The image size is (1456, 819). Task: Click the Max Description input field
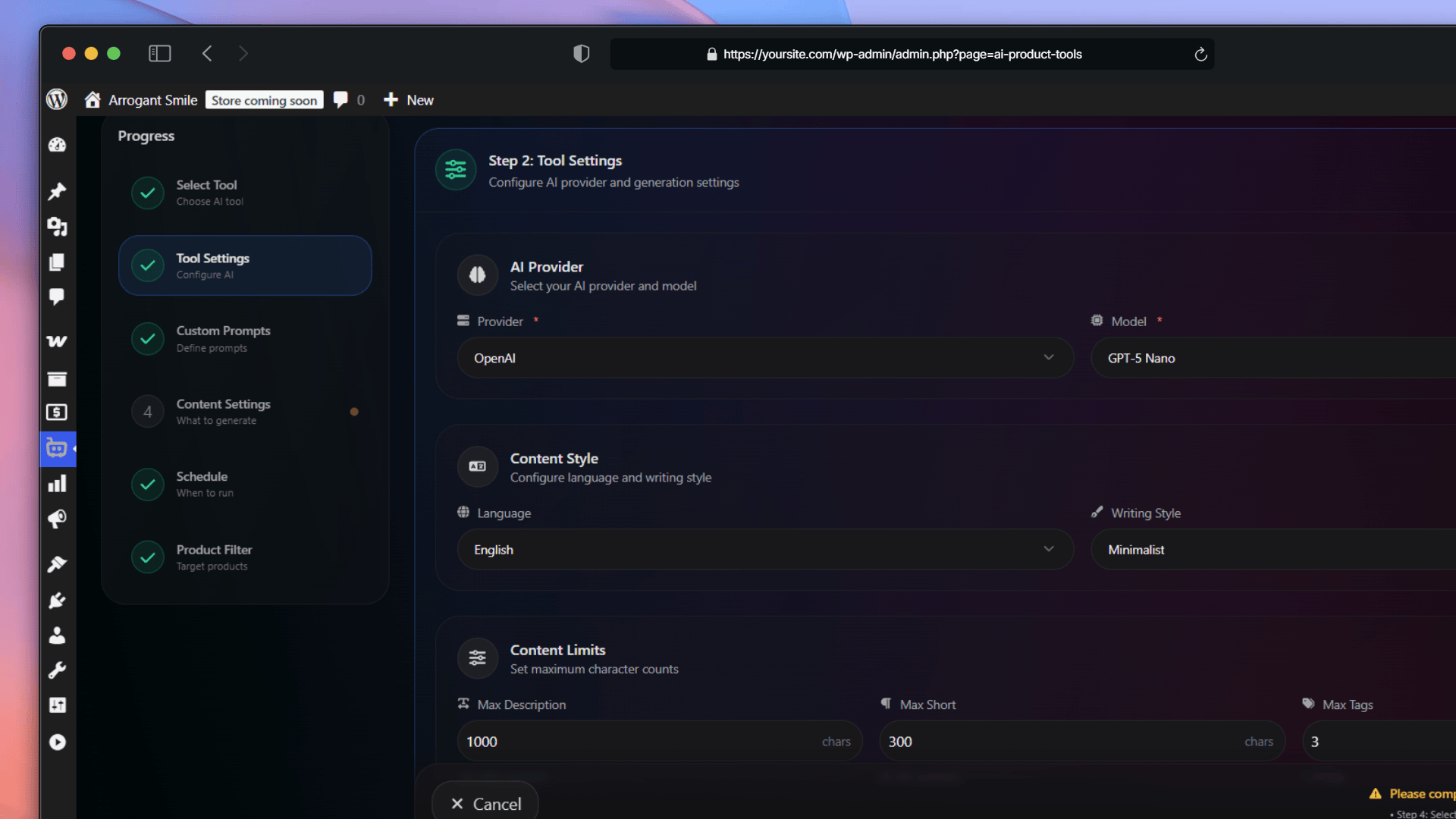coord(637,742)
